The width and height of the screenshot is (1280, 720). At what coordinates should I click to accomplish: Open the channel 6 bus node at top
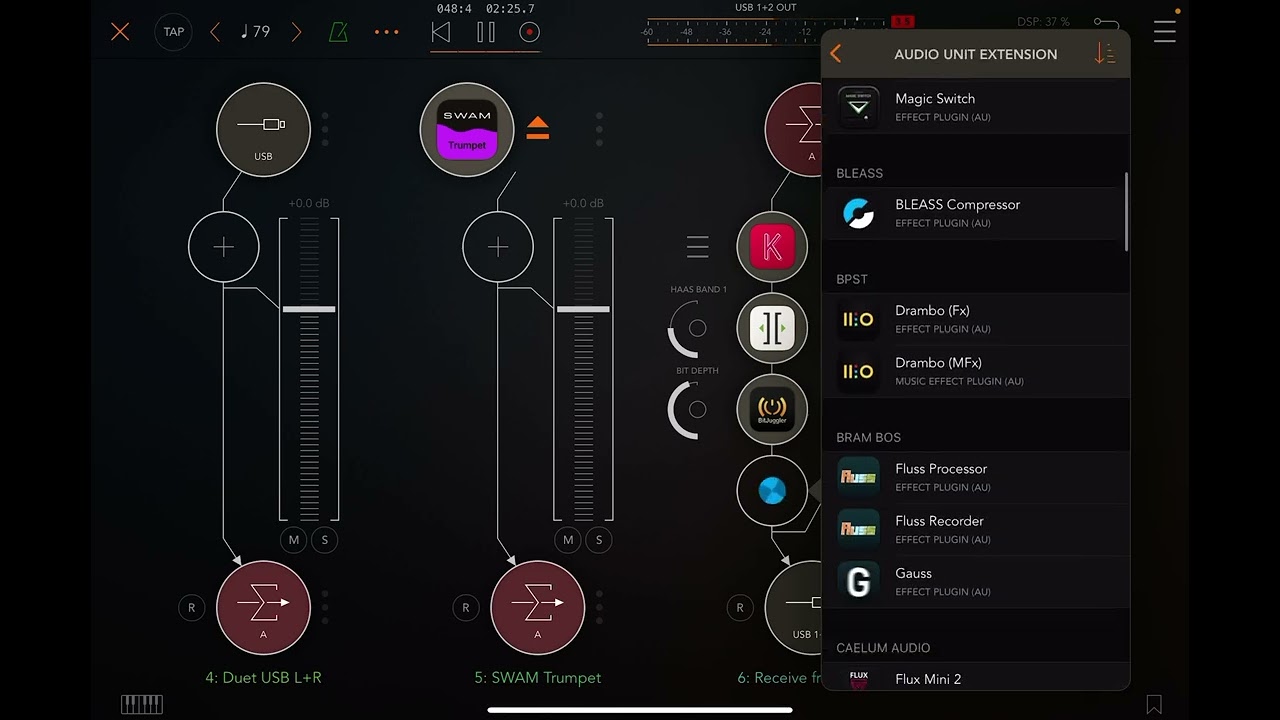[794, 130]
